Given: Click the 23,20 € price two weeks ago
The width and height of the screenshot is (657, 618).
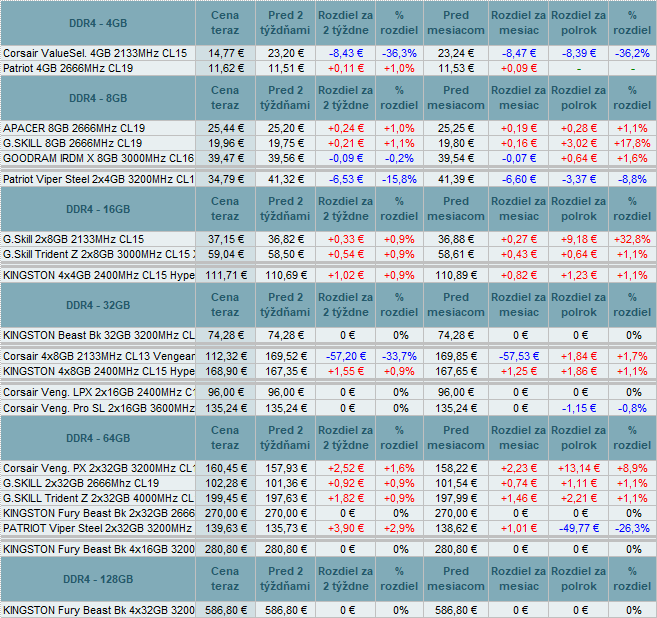Looking at the screenshot, I should 285,53.
